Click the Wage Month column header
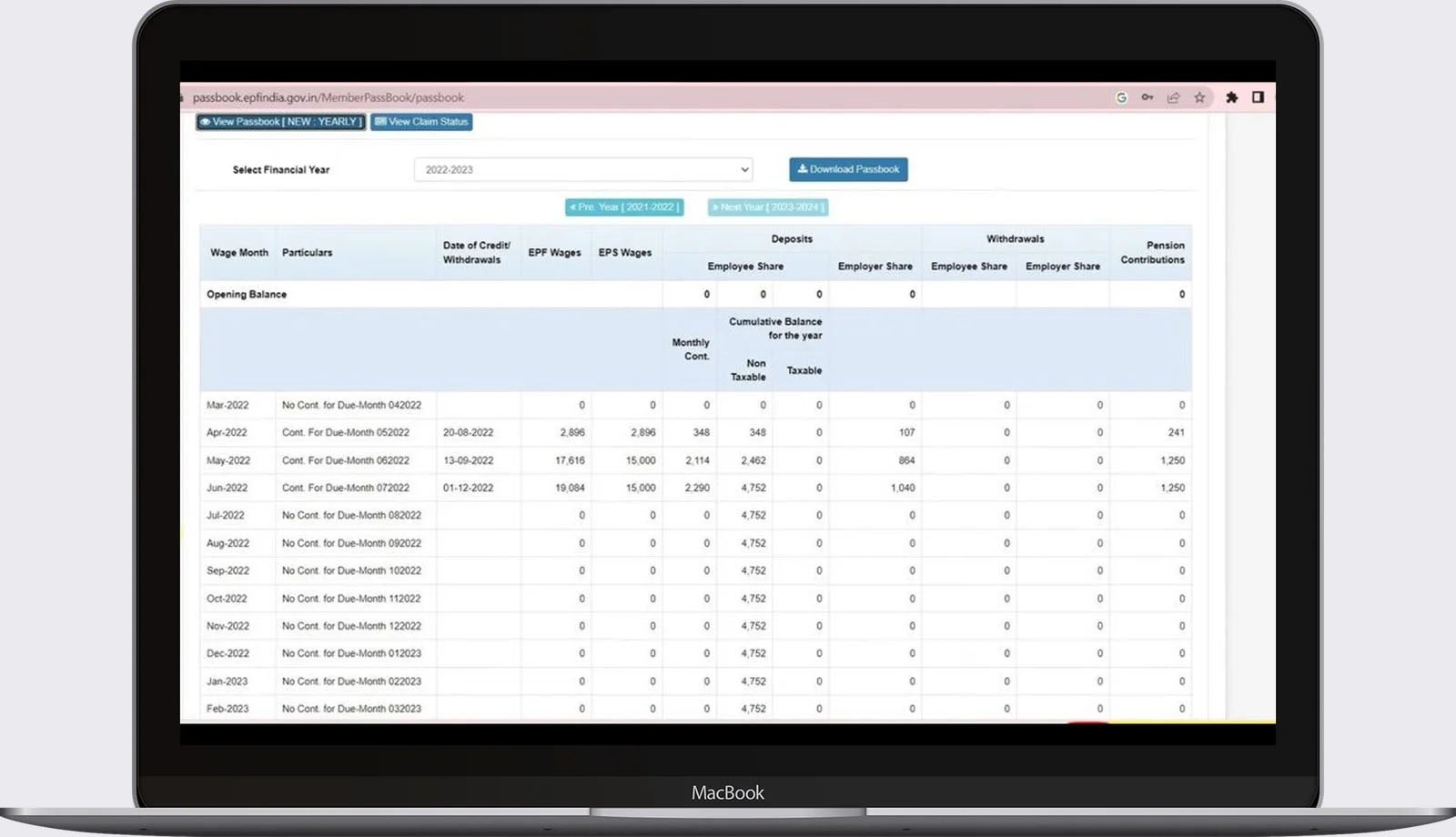 point(239,253)
